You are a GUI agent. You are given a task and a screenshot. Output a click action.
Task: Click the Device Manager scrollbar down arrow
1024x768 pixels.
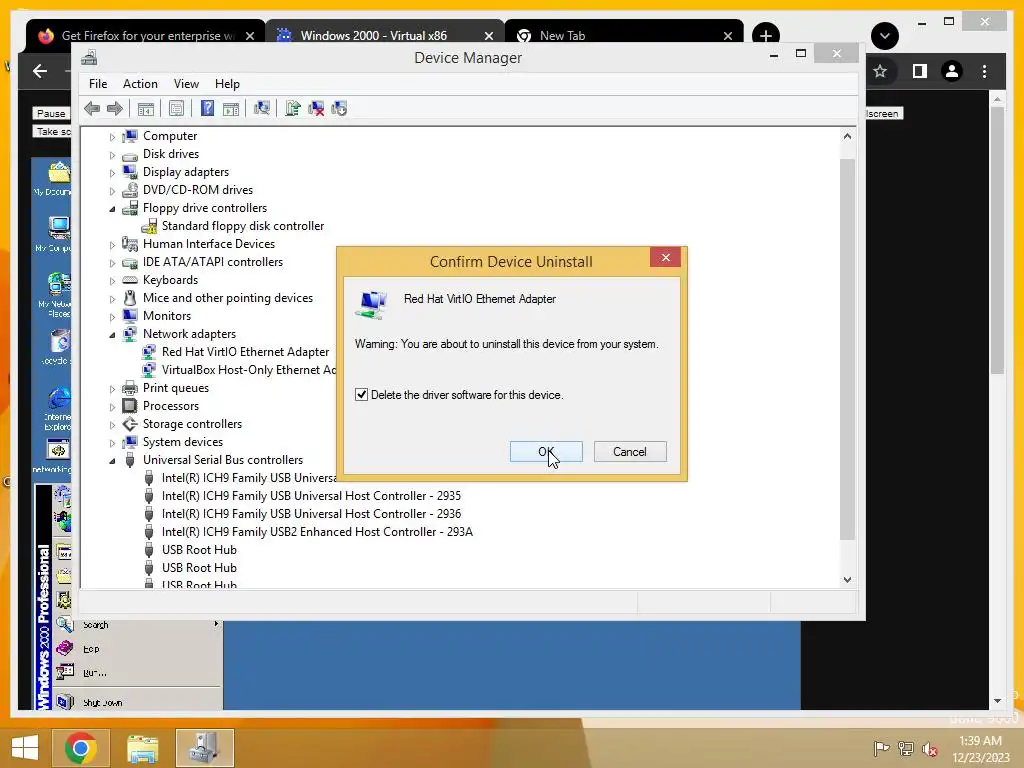[847, 579]
